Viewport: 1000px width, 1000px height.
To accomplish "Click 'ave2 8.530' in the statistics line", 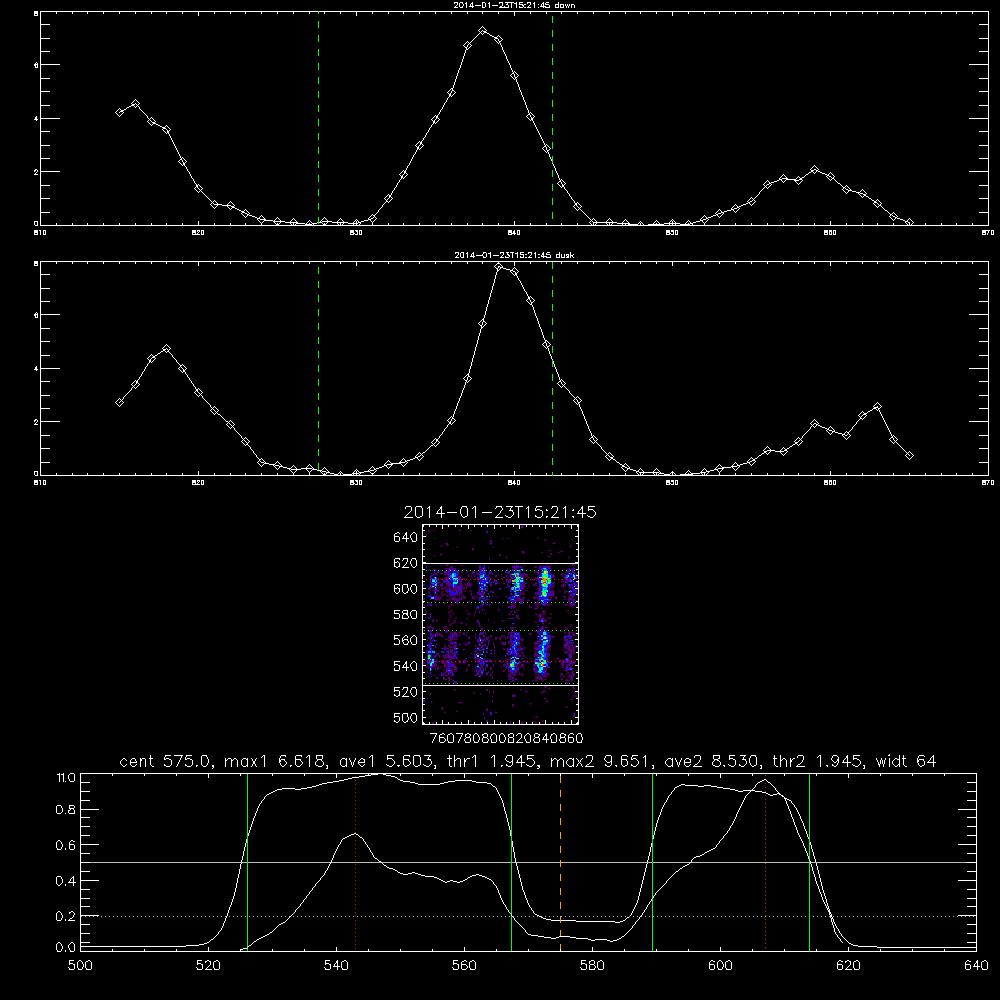I will [x=711, y=761].
